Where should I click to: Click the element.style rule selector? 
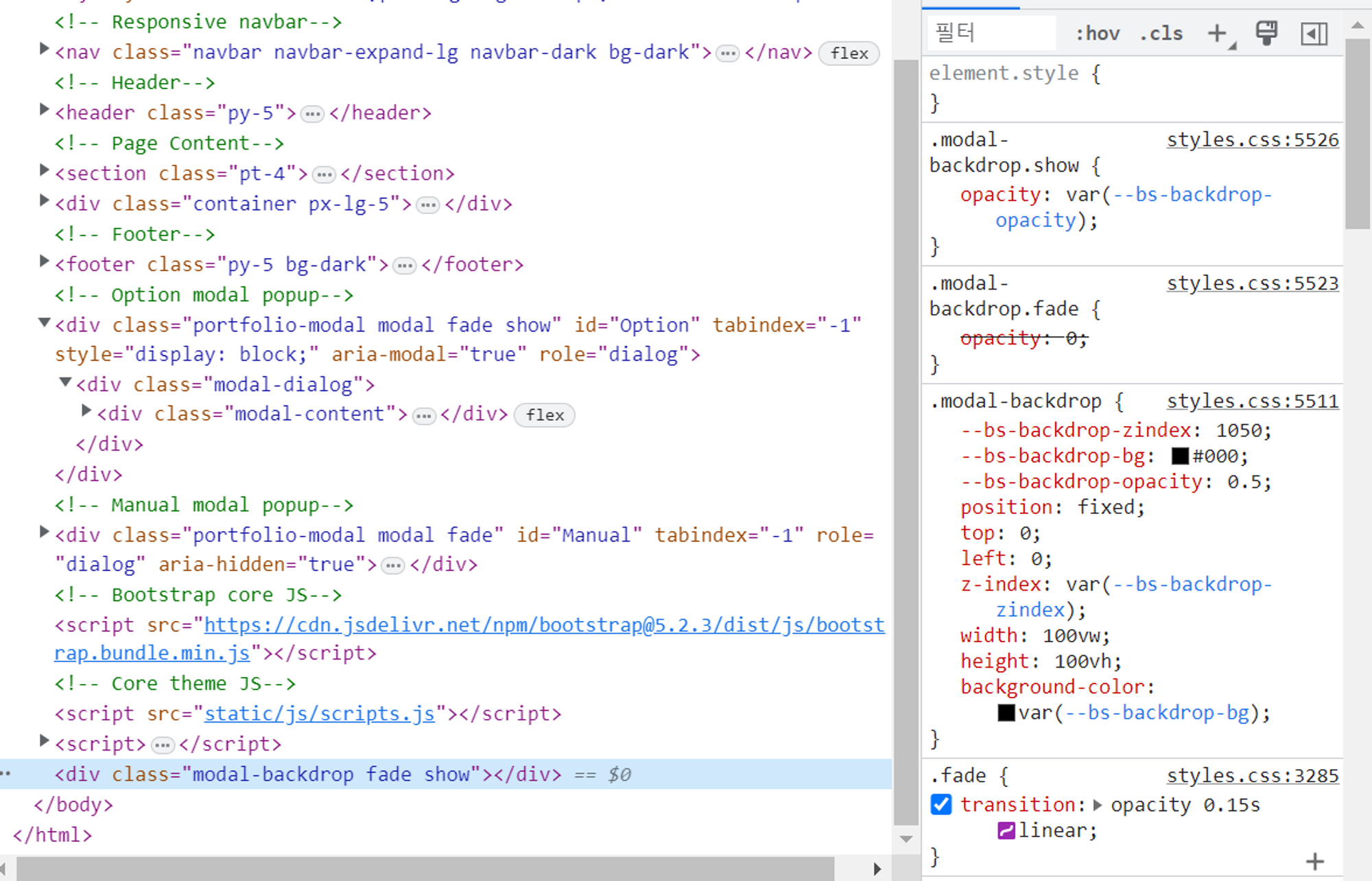(x=1004, y=73)
